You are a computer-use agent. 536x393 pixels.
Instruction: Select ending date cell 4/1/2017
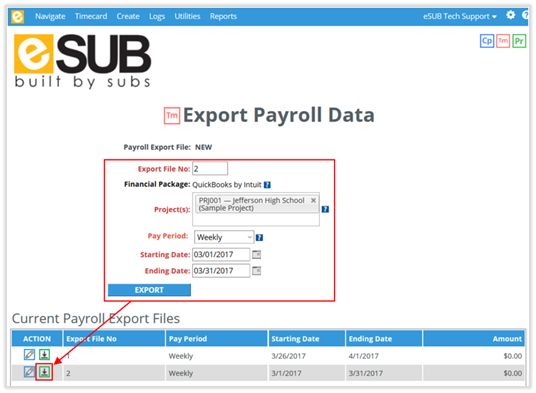click(x=364, y=356)
